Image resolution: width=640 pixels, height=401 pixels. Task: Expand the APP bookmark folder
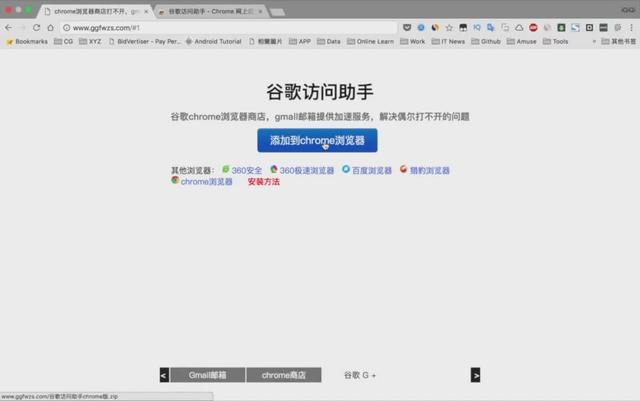[x=300, y=42]
